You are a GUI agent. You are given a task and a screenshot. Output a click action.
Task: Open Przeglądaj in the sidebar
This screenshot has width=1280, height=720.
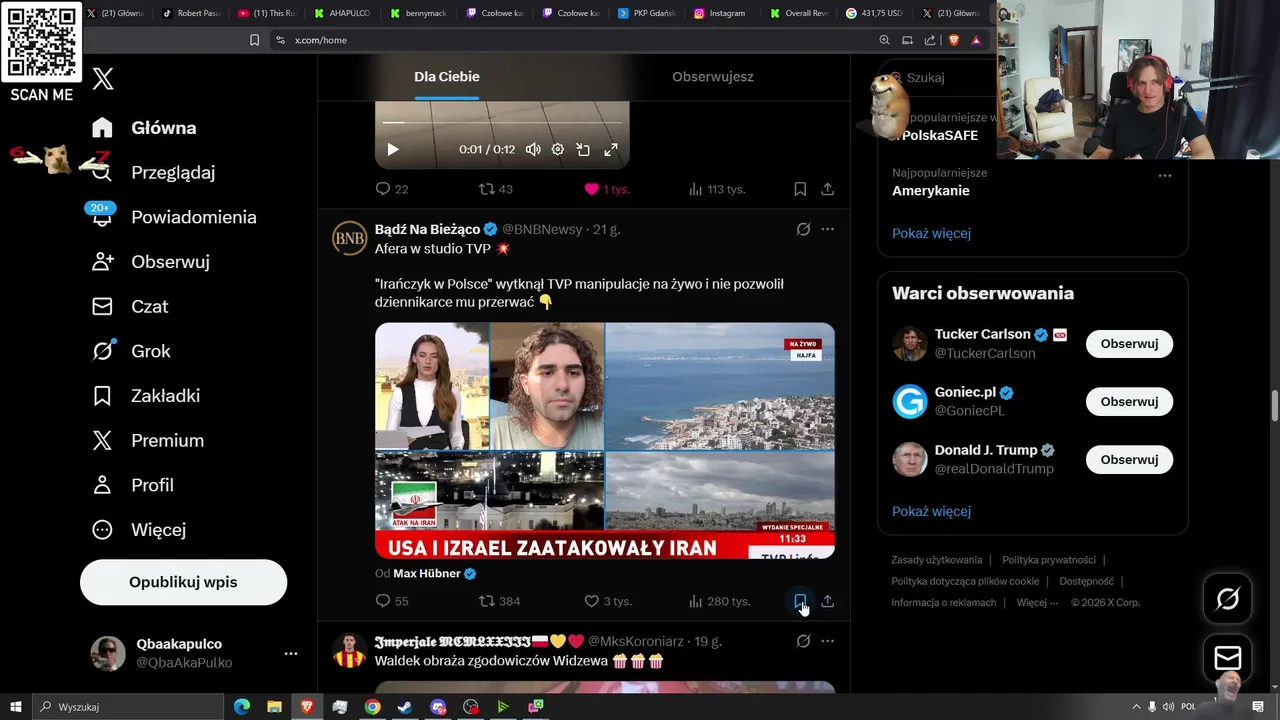[x=153, y=172]
